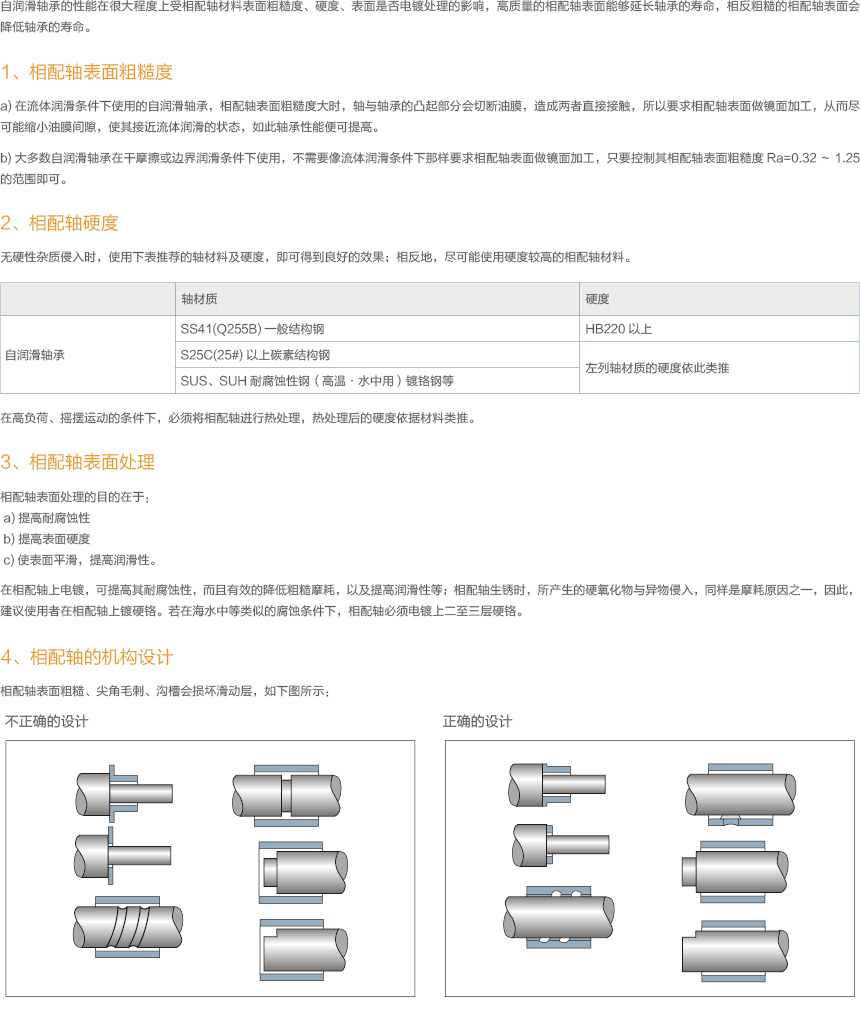Click the paragraph starting a) 在流体润滑条件下
This screenshot has height=1024, width=860.
430,116
